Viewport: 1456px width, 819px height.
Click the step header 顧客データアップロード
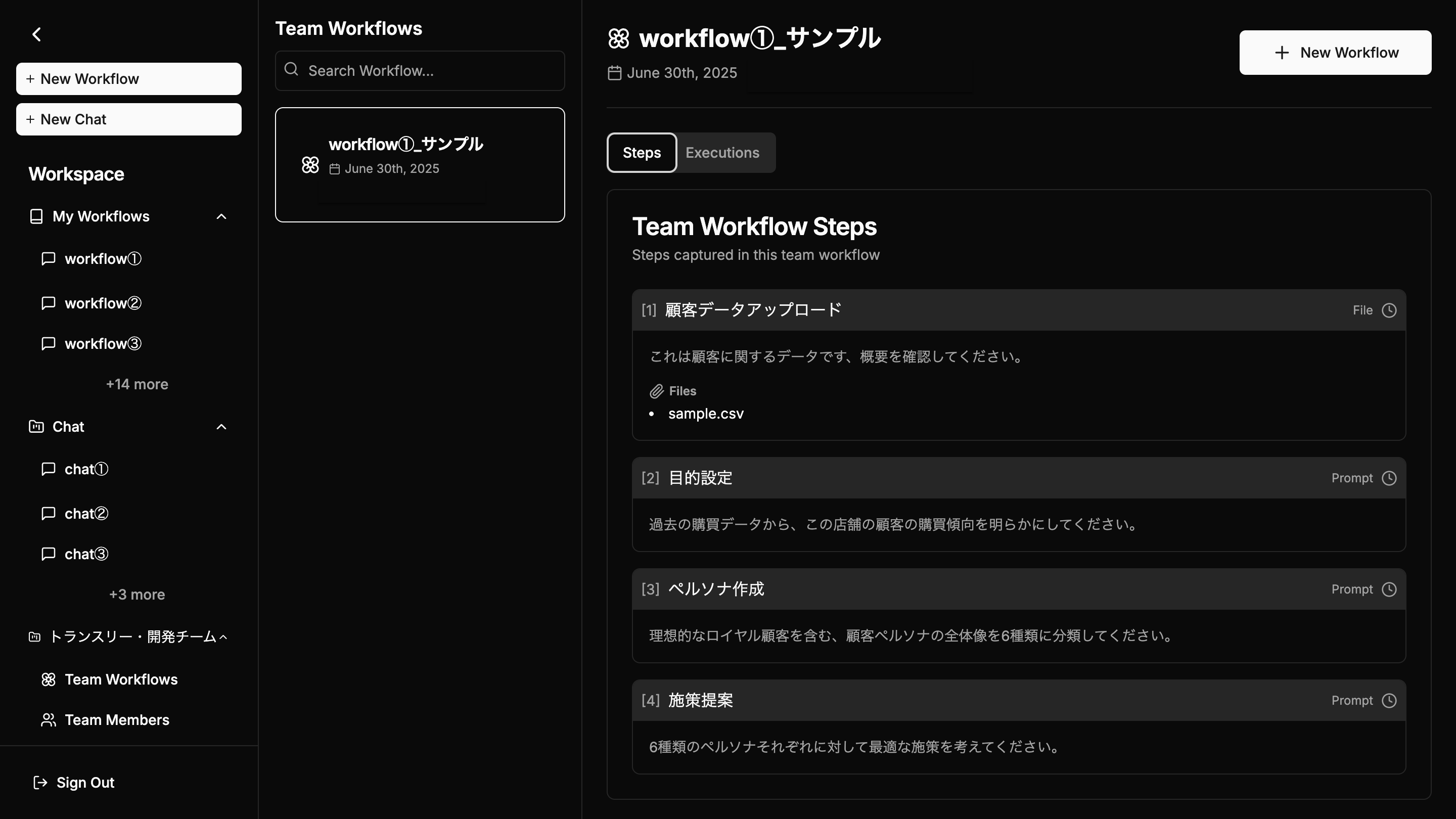click(x=1019, y=310)
